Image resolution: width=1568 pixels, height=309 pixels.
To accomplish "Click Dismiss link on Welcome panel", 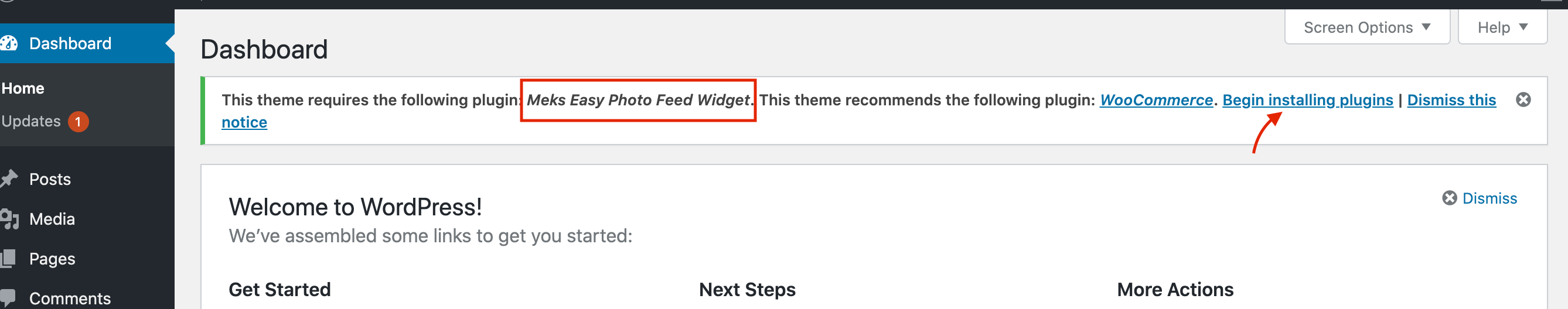I will (x=1489, y=198).
